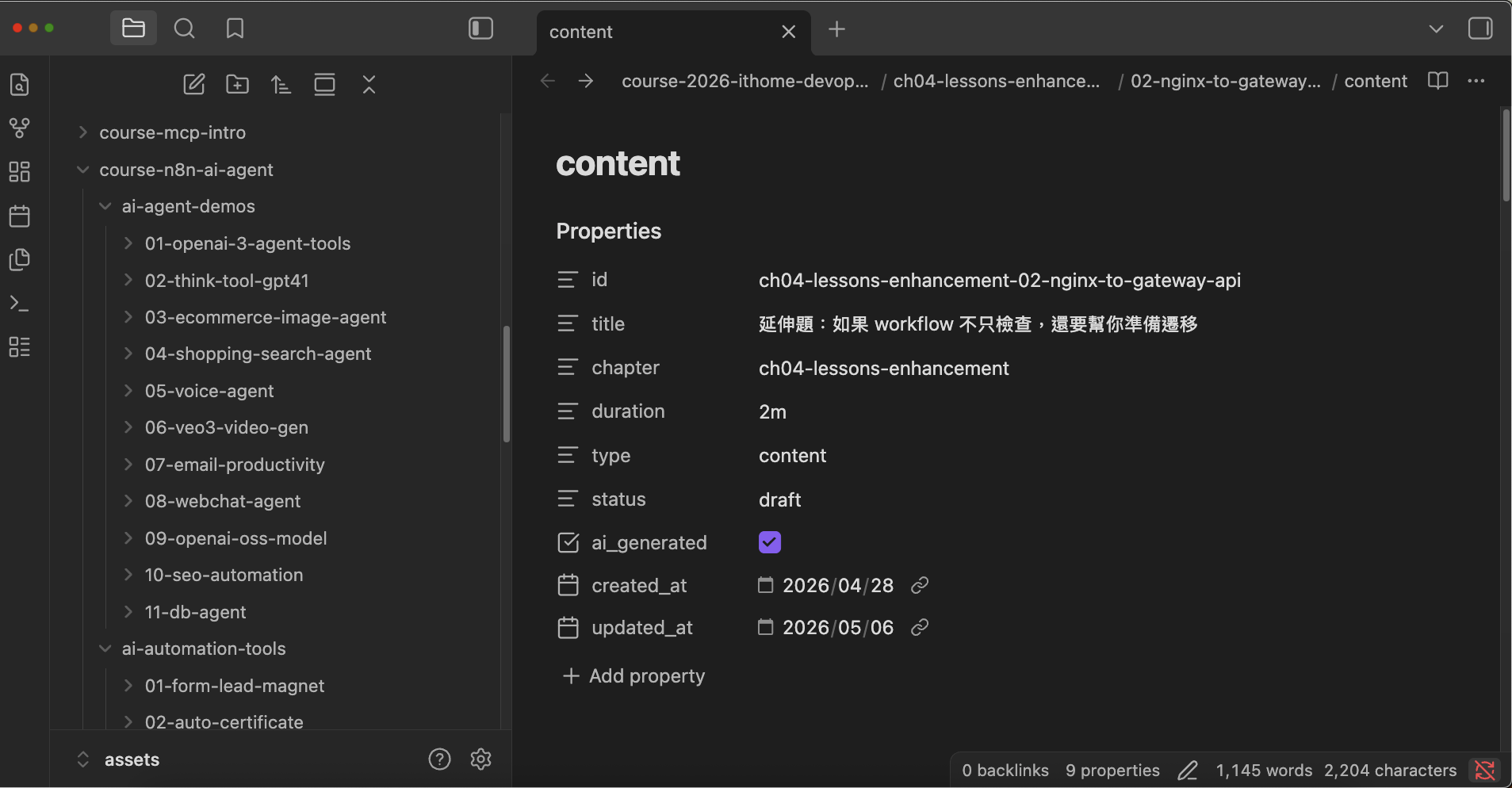This screenshot has width=1512, height=788.
Task: Create a new note in explorer
Action: pyautogui.click(x=194, y=85)
